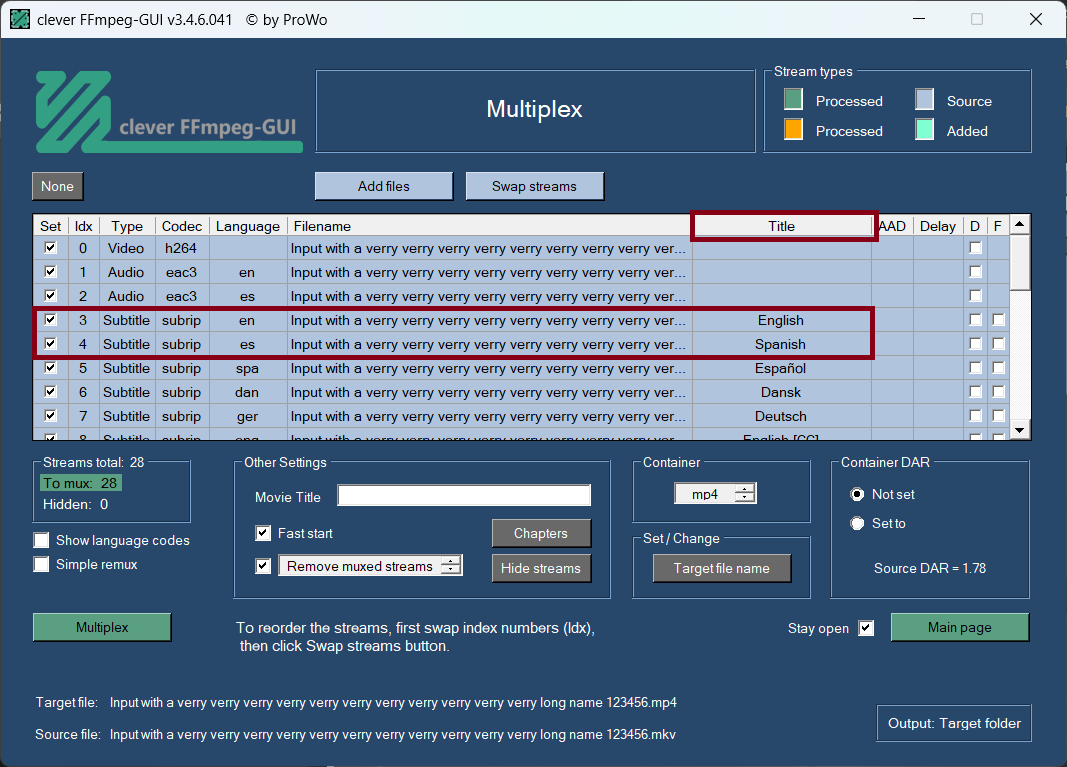This screenshot has width=1067, height=767.
Task: Enable Simple remux checkbox
Action: (42, 564)
